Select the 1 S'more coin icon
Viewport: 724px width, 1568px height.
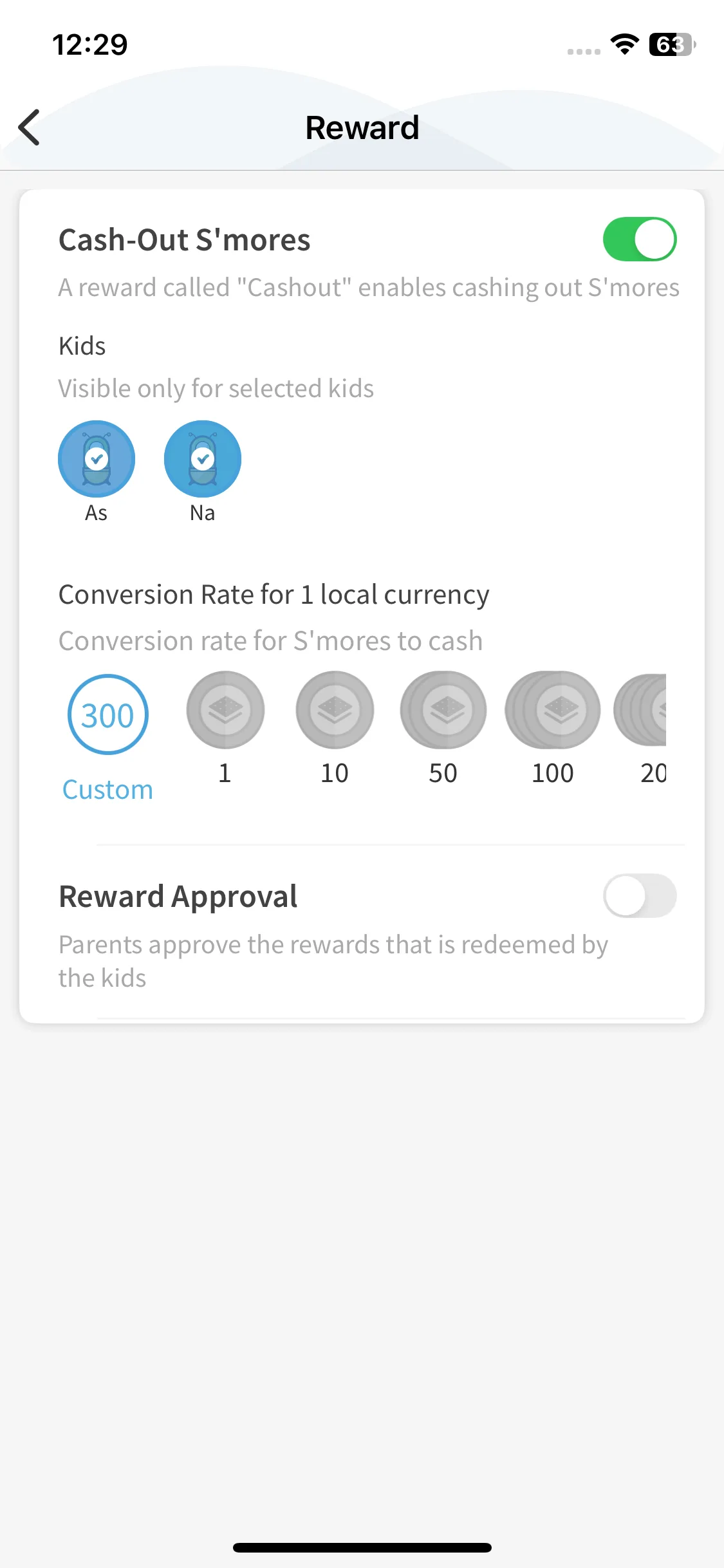225,710
